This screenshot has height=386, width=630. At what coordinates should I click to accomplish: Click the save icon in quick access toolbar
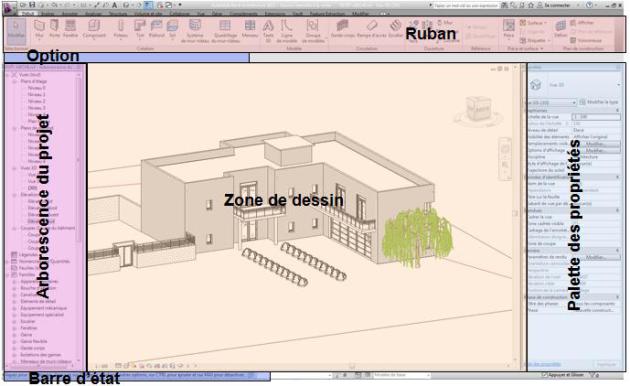(x=32, y=5)
